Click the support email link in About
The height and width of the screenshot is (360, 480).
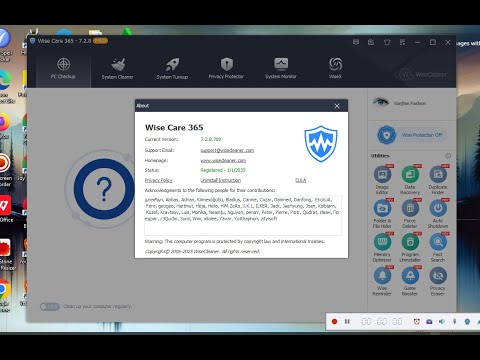pos(227,150)
